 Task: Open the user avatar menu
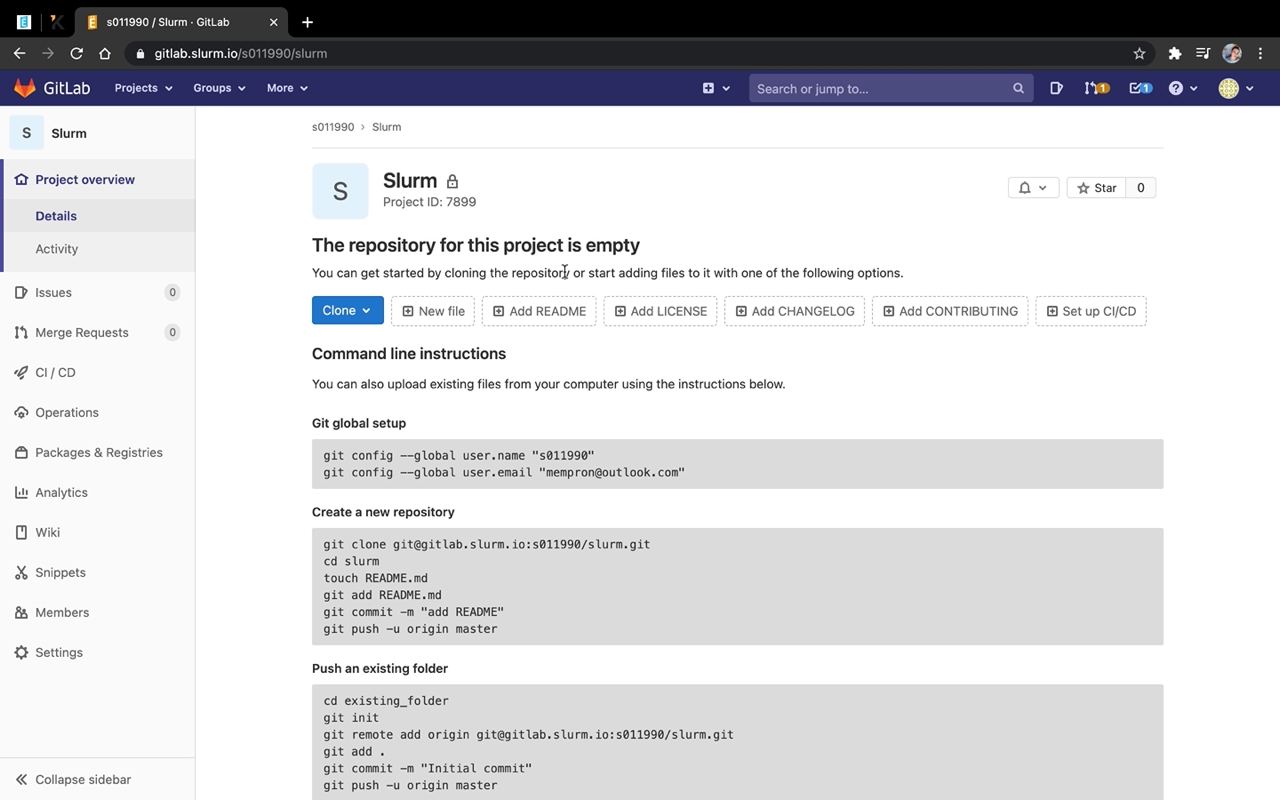(1236, 88)
